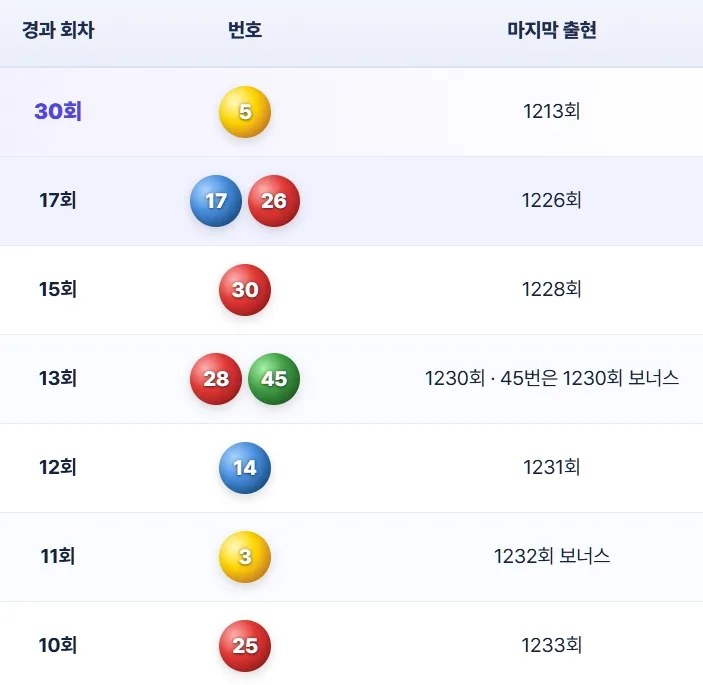Image resolution: width=703 pixels, height=685 pixels.
Task: Click the 경과 회차 column header
Action: pyautogui.click(x=58, y=30)
